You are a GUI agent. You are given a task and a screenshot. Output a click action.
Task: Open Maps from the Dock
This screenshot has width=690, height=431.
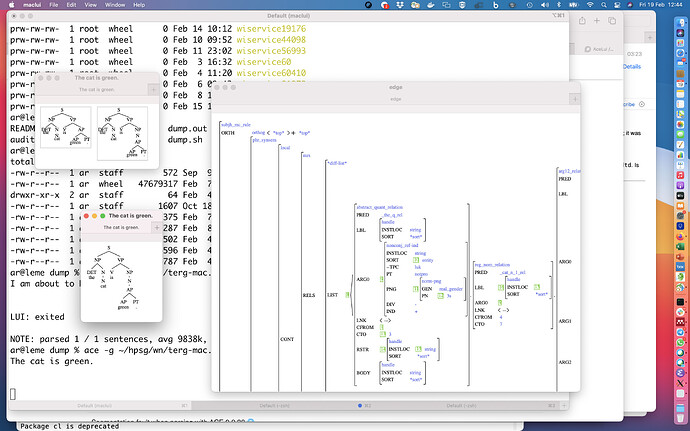click(680, 114)
